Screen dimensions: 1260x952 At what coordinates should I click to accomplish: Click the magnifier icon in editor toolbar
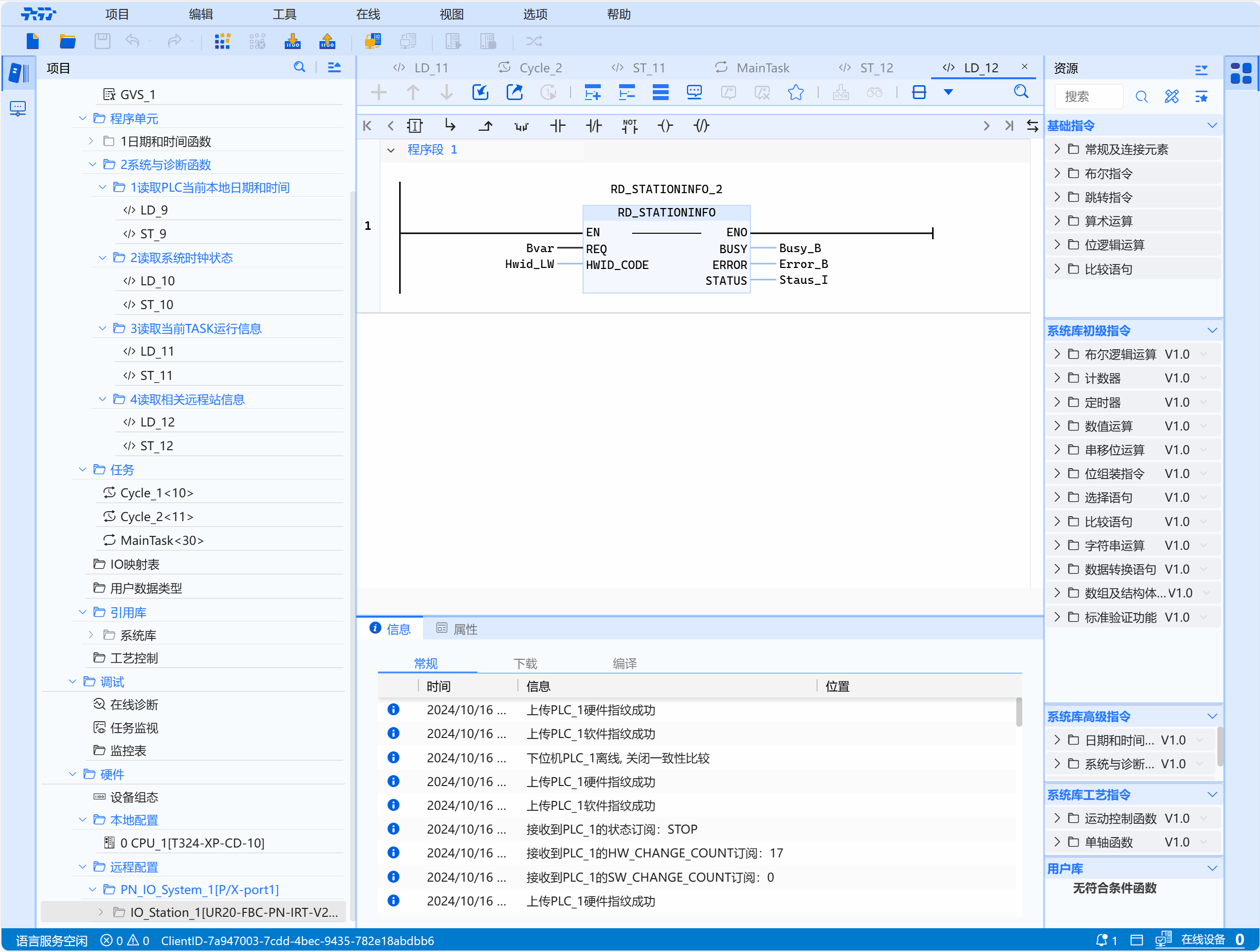click(1021, 92)
